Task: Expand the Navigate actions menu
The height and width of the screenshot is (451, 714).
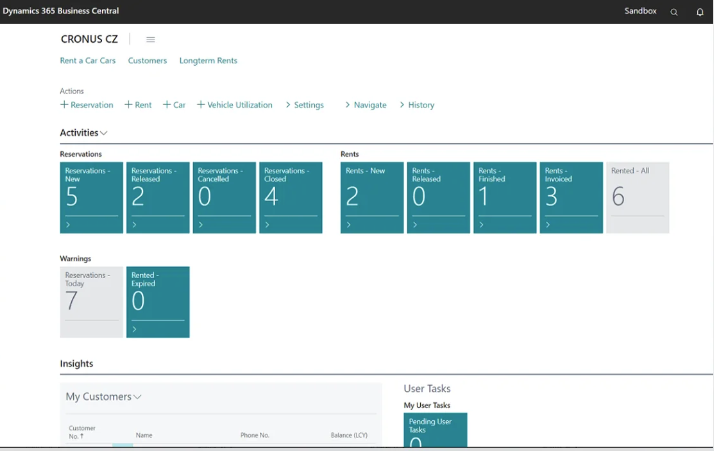Action: [x=366, y=105]
